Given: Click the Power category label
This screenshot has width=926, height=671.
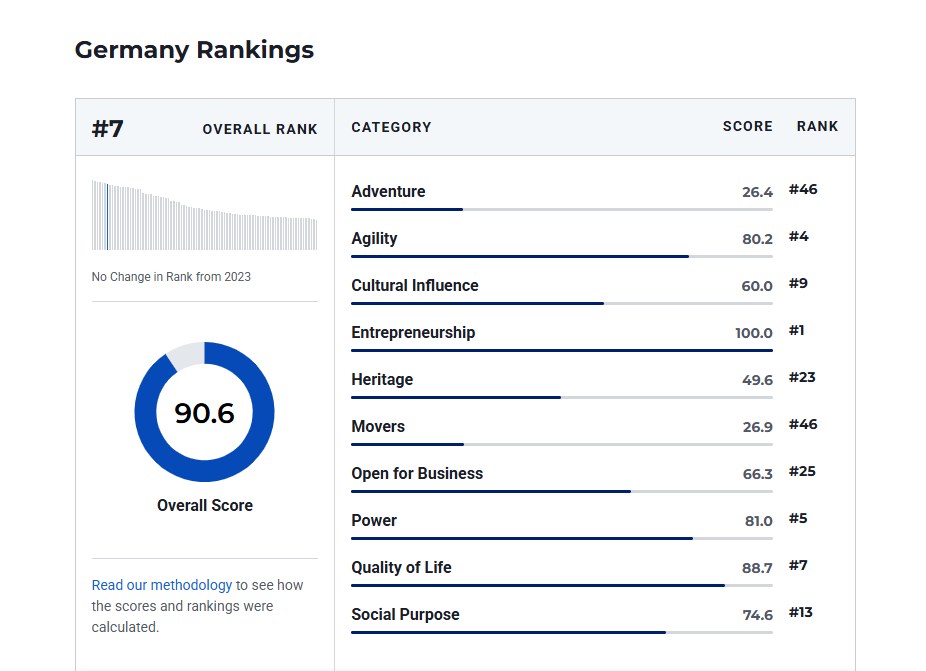Looking at the screenshot, I should pos(374,521).
